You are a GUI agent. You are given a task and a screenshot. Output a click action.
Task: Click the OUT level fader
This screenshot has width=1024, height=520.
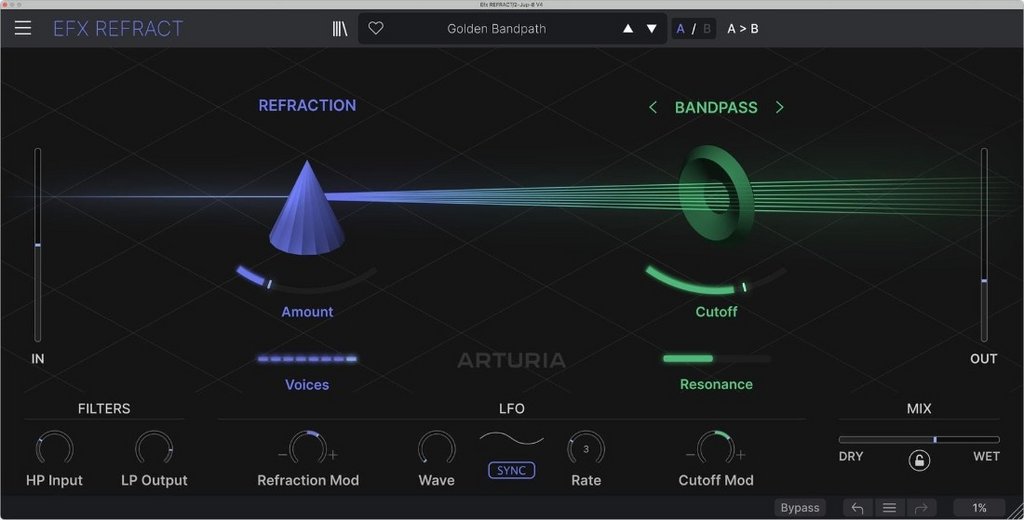[x=984, y=245]
